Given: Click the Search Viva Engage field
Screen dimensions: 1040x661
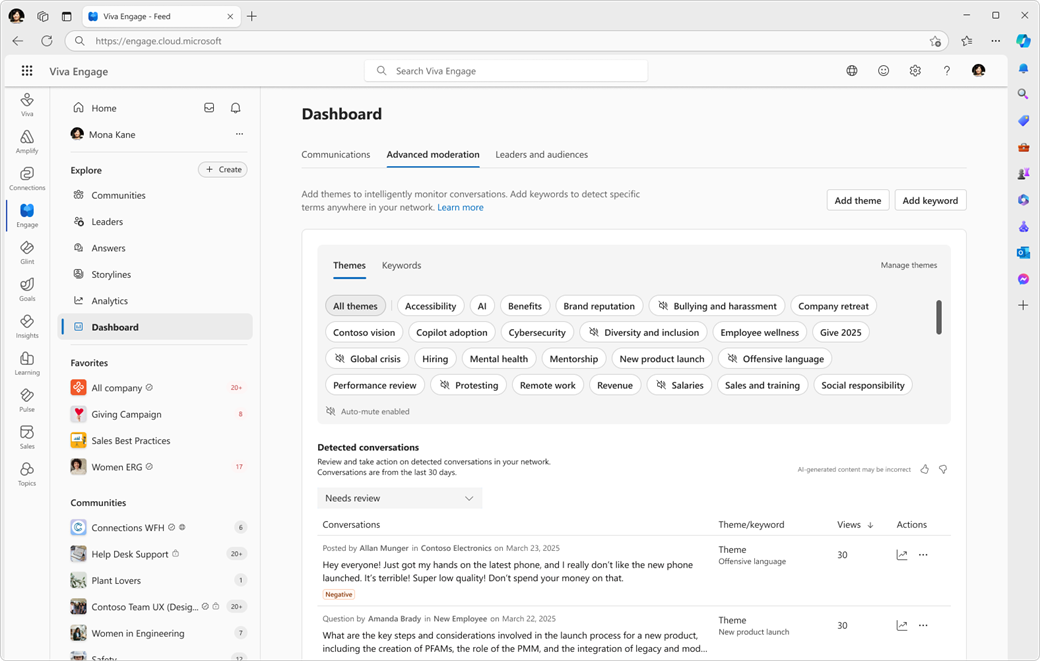Looking at the screenshot, I should (505, 70).
